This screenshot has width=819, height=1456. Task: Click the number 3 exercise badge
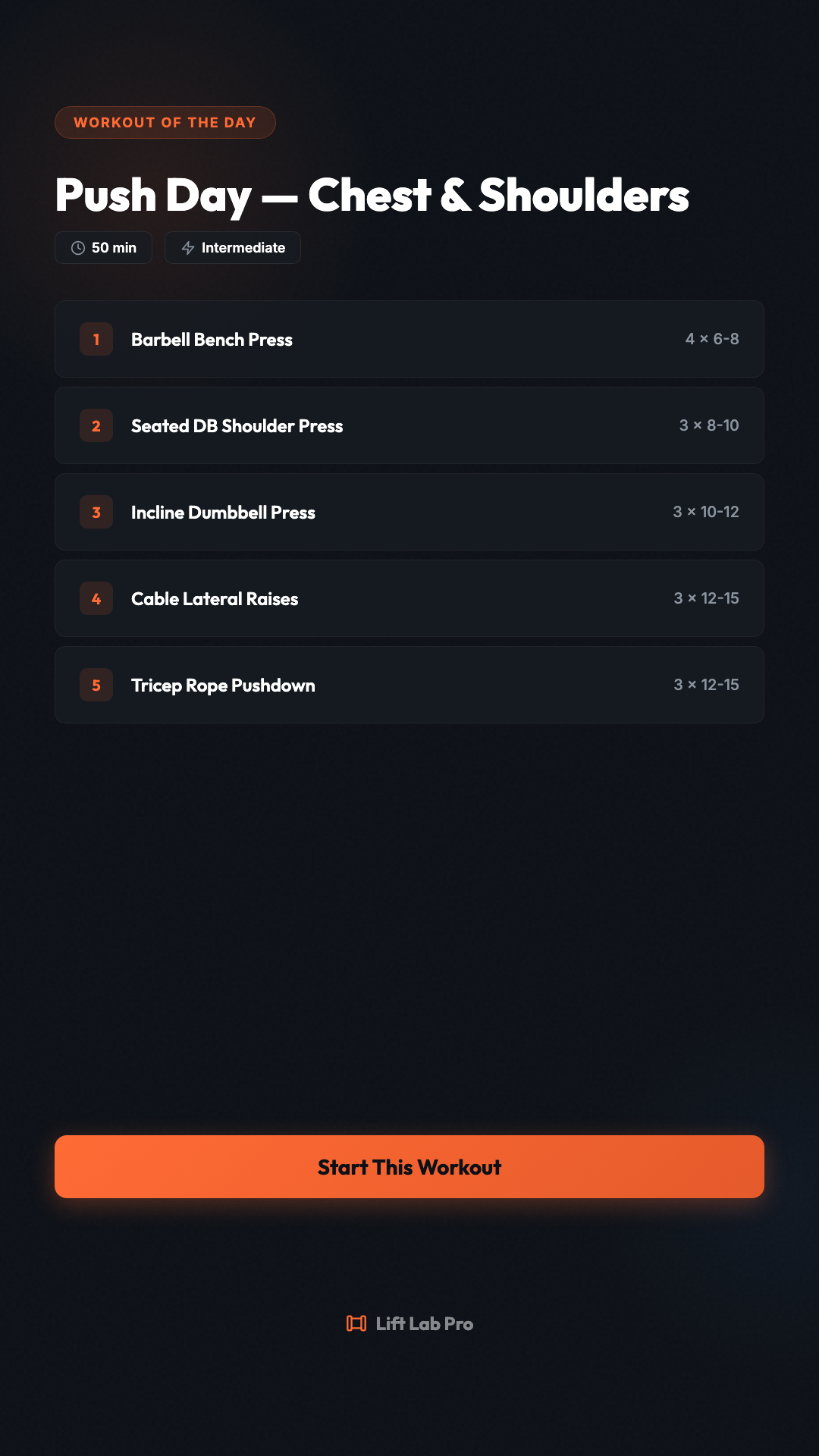[x=96, y=512]
